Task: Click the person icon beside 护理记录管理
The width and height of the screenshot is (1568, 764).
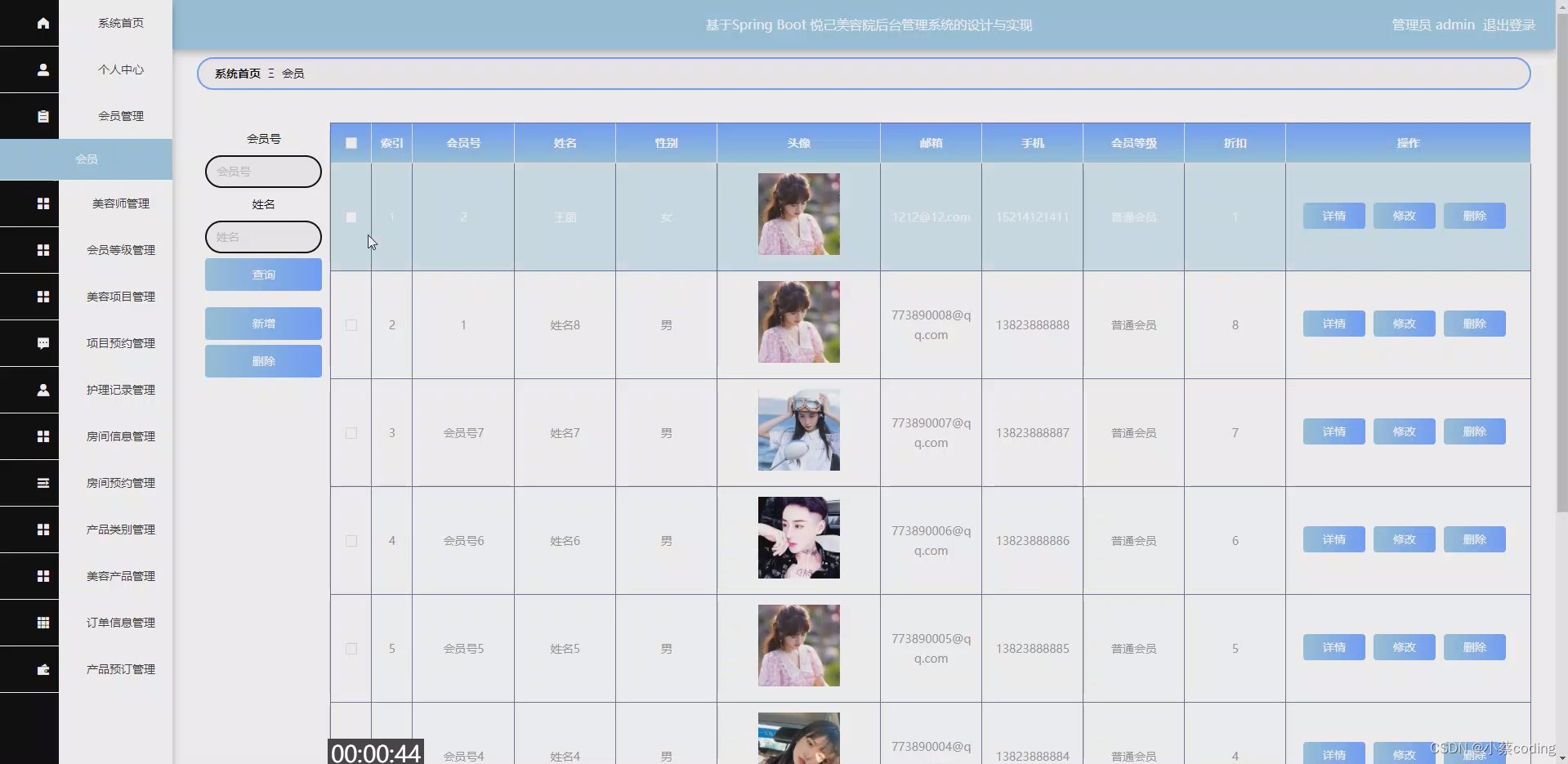Action: tap(42, 390)
